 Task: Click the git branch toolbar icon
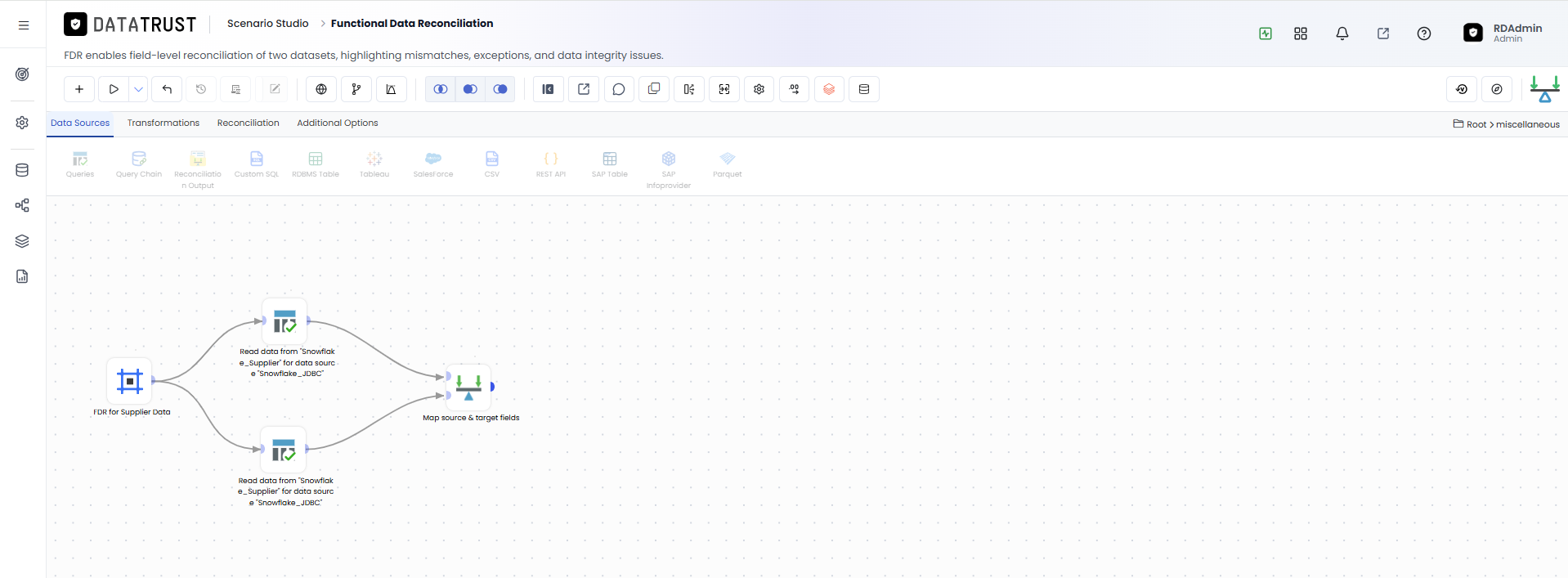pyautogui.click(x=356, y=89)
